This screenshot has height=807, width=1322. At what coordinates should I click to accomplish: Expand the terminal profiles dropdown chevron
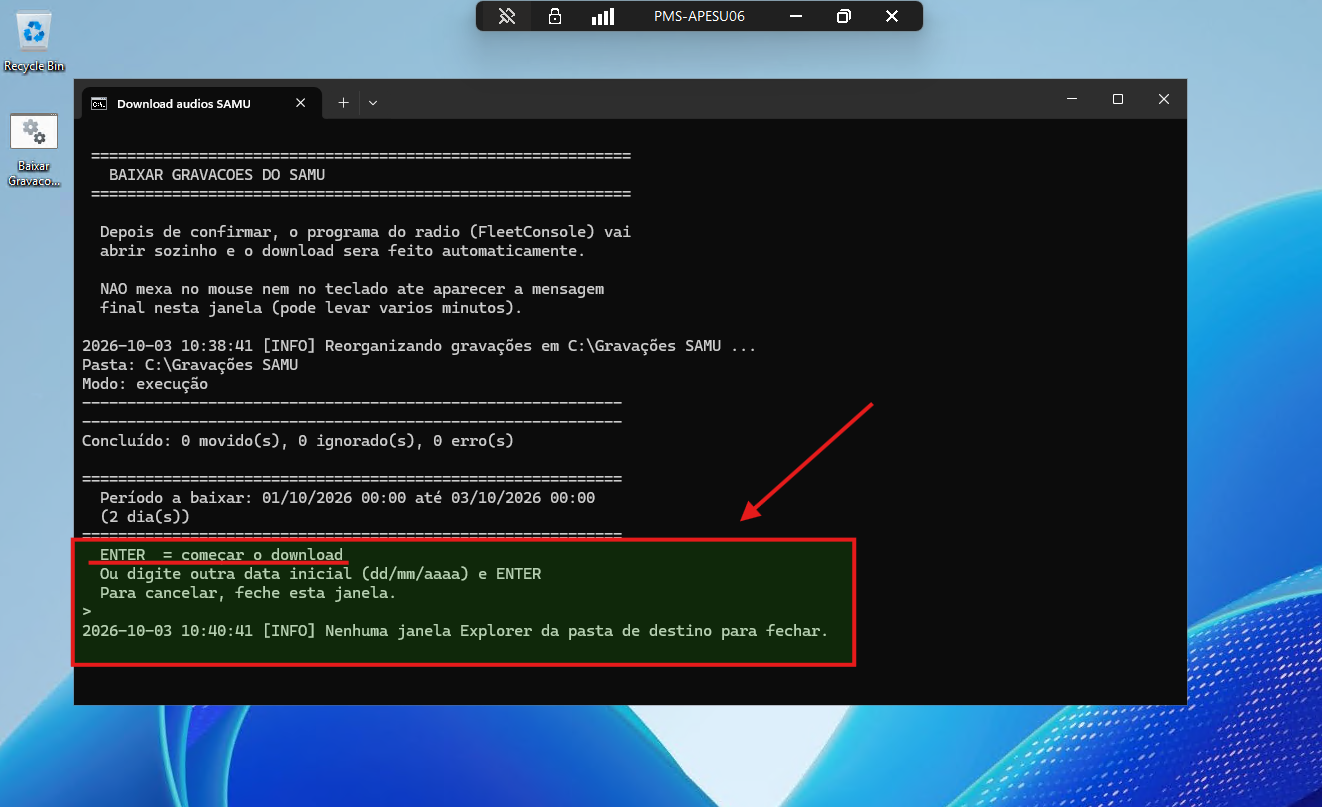click(x=372, y=102)
